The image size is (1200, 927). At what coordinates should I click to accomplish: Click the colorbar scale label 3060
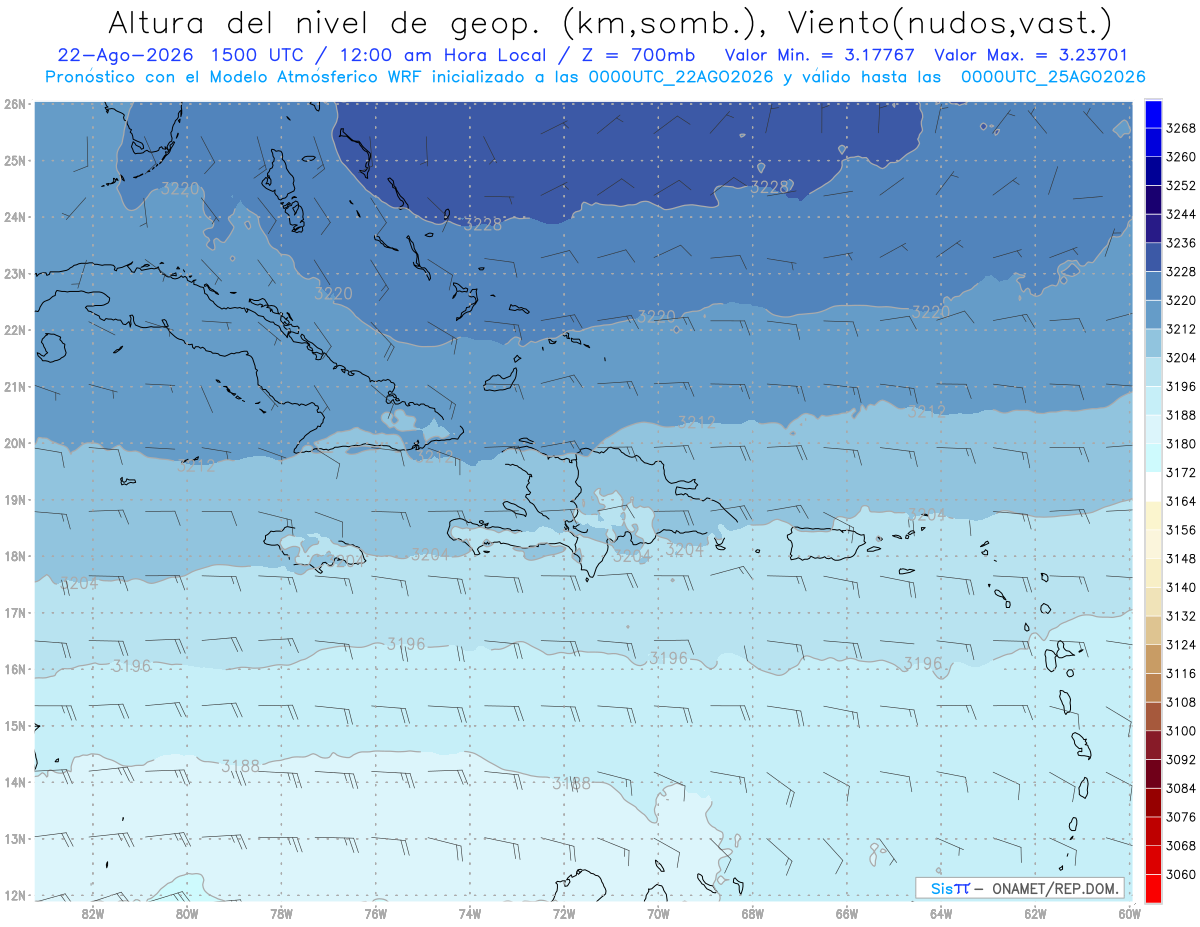pos(1181,874)
